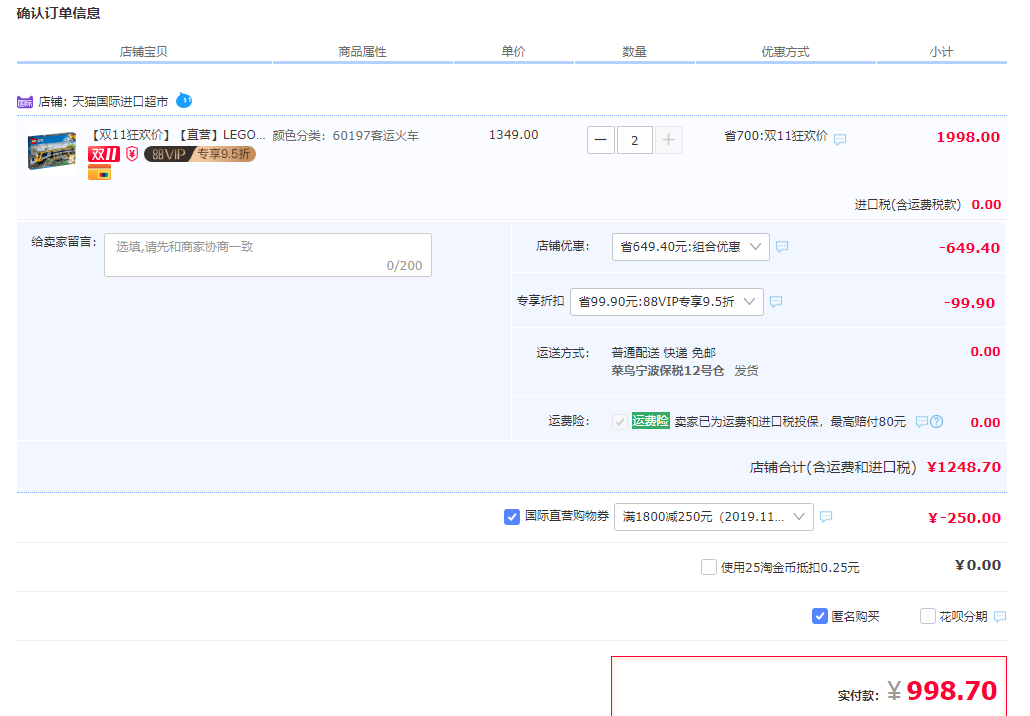
Task: Click the 单价 column header
Action: [513, 52]
